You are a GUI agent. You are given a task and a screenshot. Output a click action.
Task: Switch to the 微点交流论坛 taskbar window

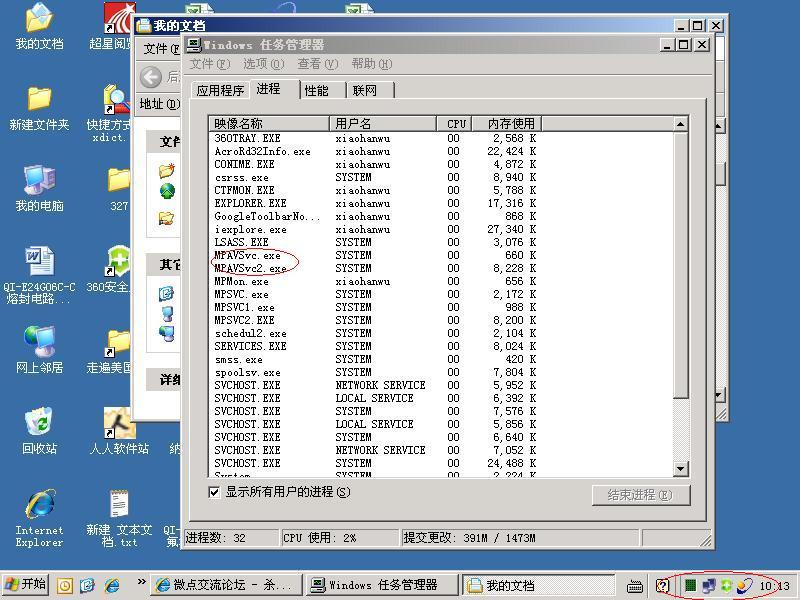pyautogui.click(x=227, y=585)
